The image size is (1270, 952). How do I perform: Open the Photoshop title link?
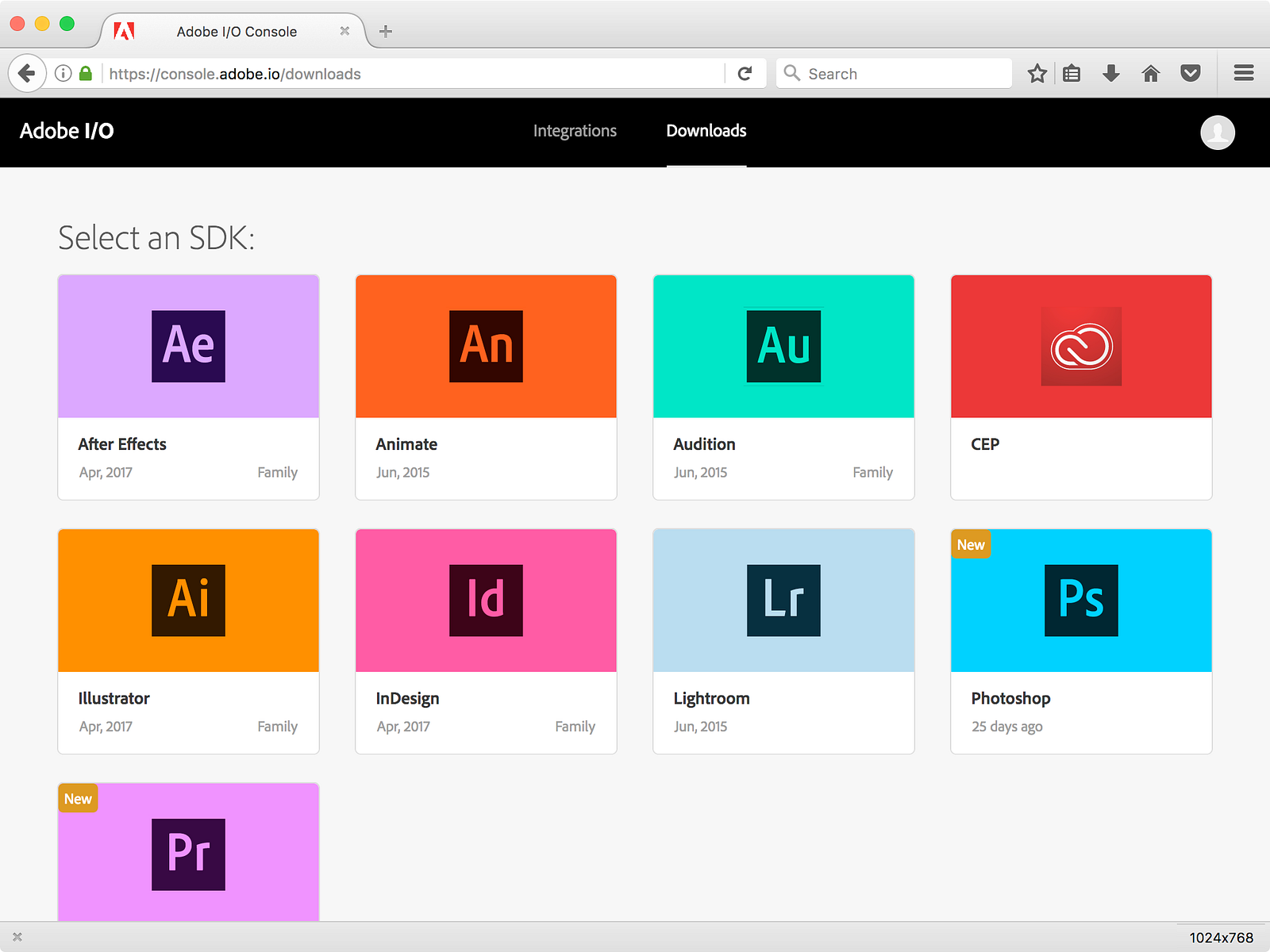point(1010,699)
